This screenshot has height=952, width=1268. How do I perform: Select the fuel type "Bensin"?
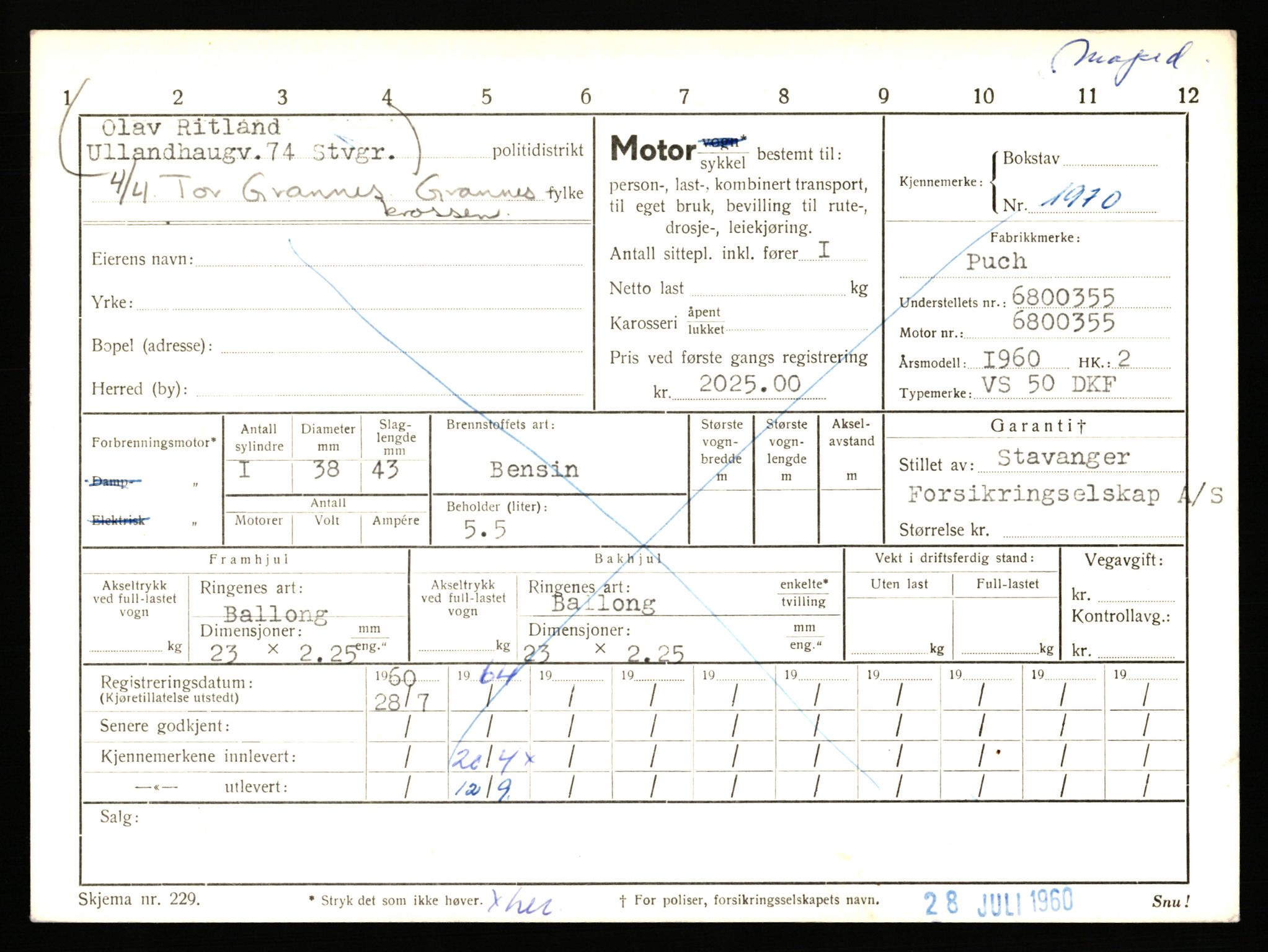point(534,469)
